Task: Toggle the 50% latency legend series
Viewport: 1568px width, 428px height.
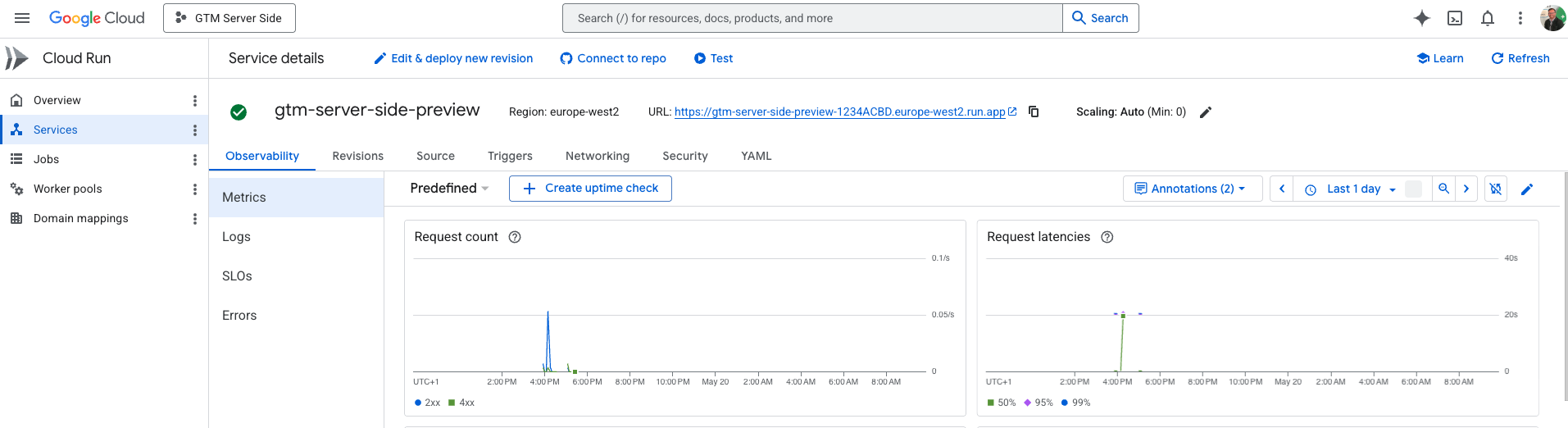Action: coord(1002,403)
